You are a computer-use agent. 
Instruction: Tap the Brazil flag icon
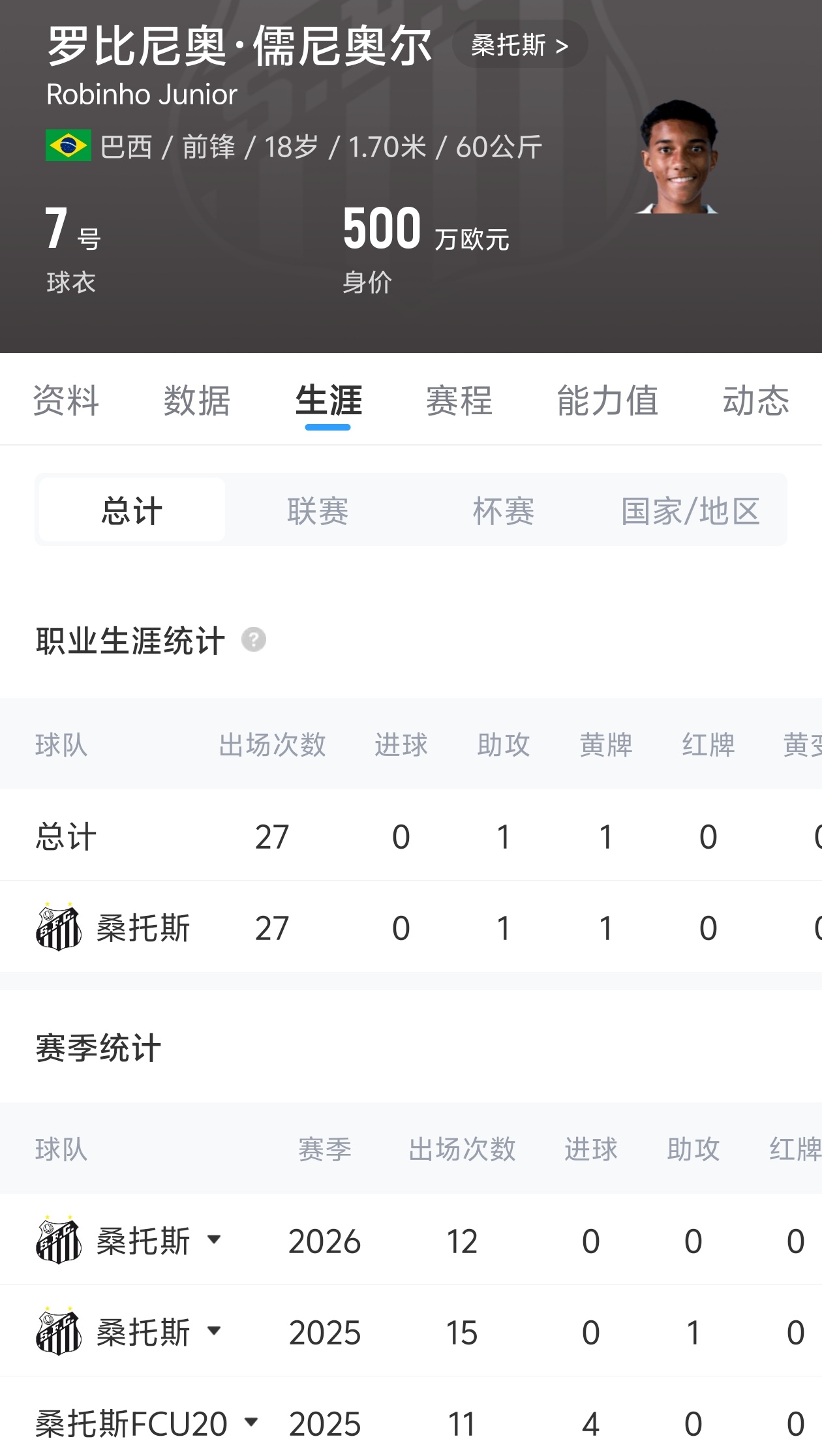68,145
